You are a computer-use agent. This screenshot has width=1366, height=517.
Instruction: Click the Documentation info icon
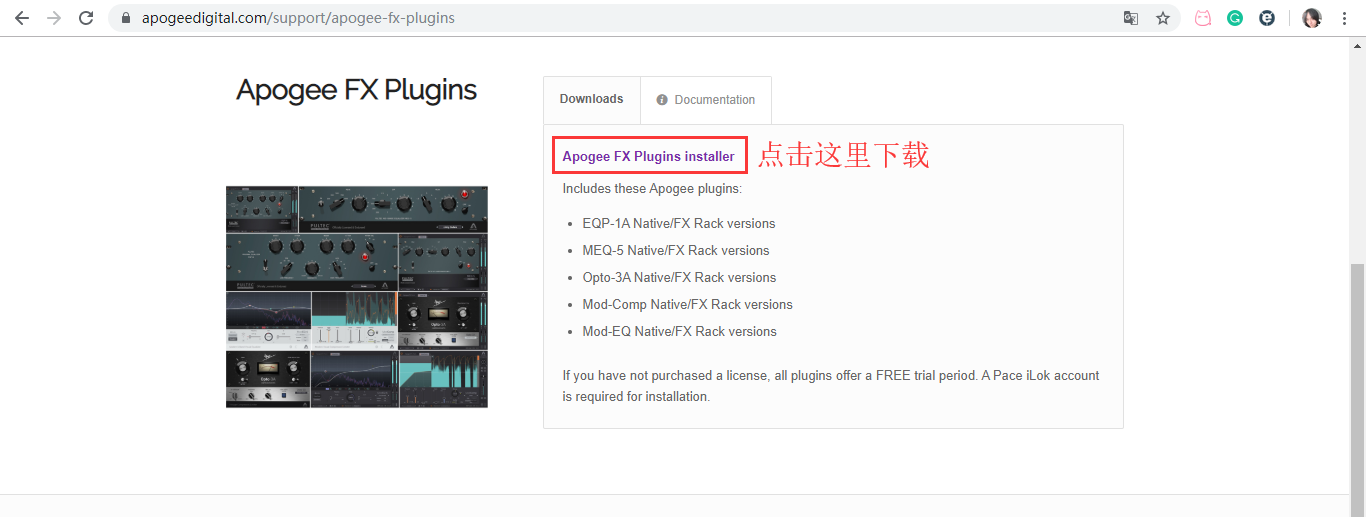pyautogui.click(x=662, y=100)
